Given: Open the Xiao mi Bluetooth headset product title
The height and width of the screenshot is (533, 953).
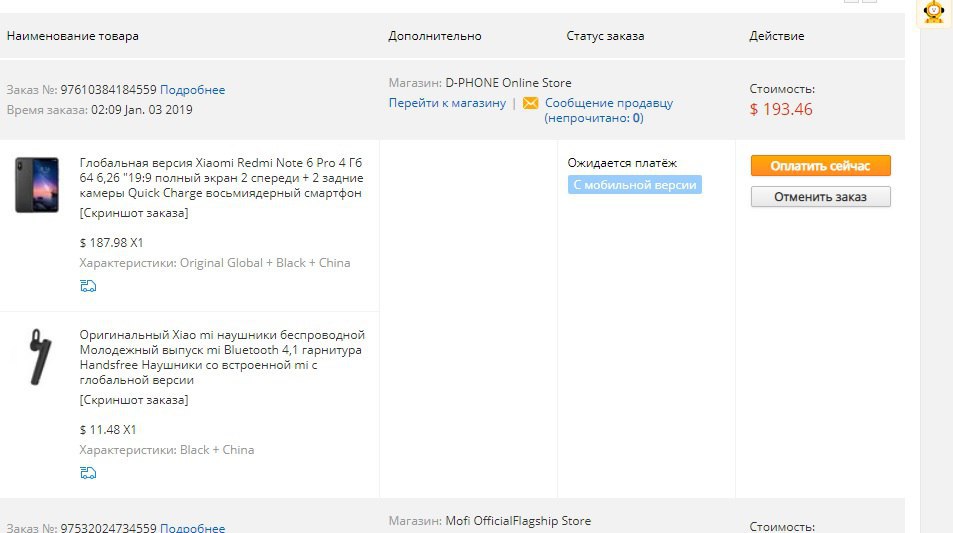Looking at the screenshot, I should coord(222,357).
